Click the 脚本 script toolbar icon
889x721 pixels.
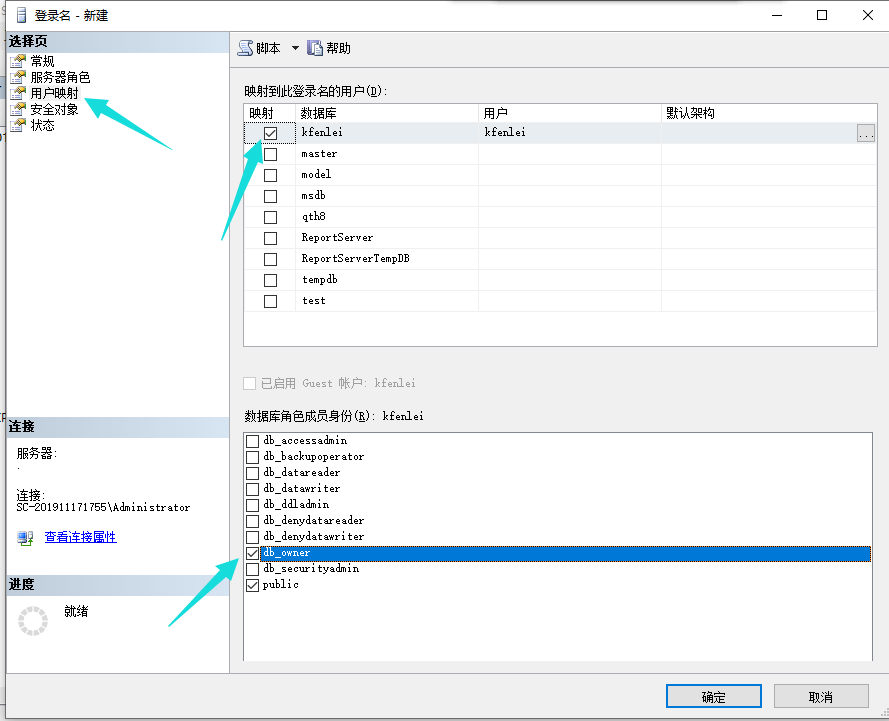point(246,48)
